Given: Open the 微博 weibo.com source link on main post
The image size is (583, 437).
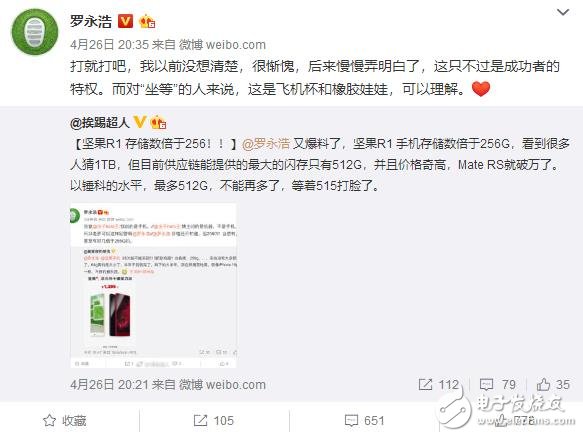Looking at the screenshot, I should (222, 45).
